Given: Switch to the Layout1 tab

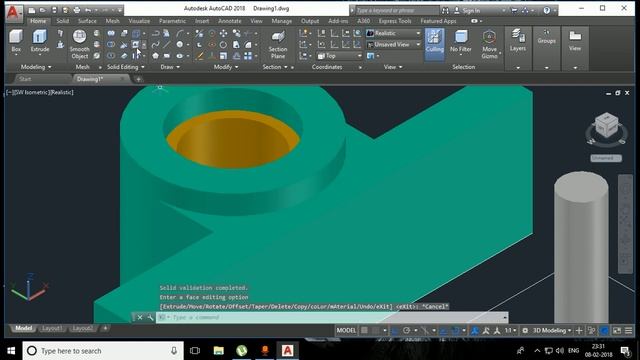Looking at the screenshot, I should click(52, 328).
